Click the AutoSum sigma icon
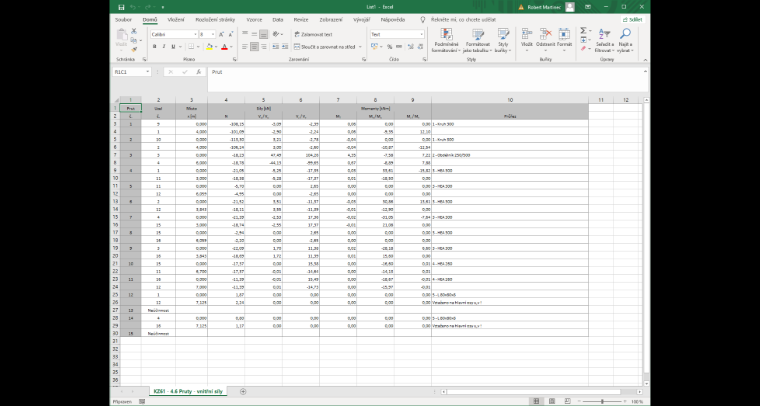Screen dimensions: 760x406 click(584, 31)
